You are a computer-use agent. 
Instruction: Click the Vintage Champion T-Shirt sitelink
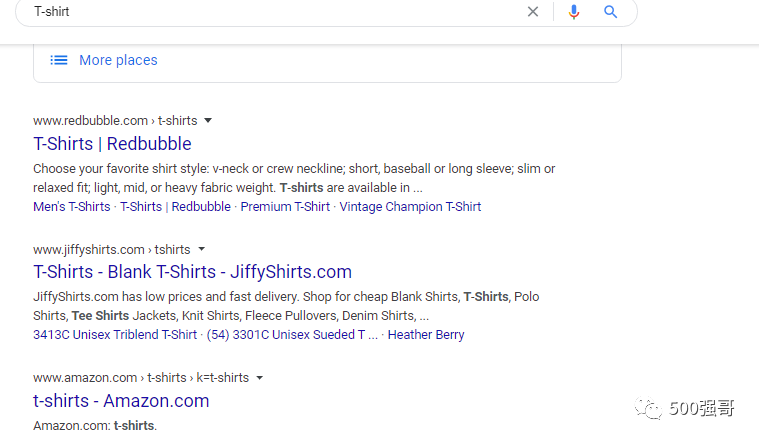click(x=410, y=207)
